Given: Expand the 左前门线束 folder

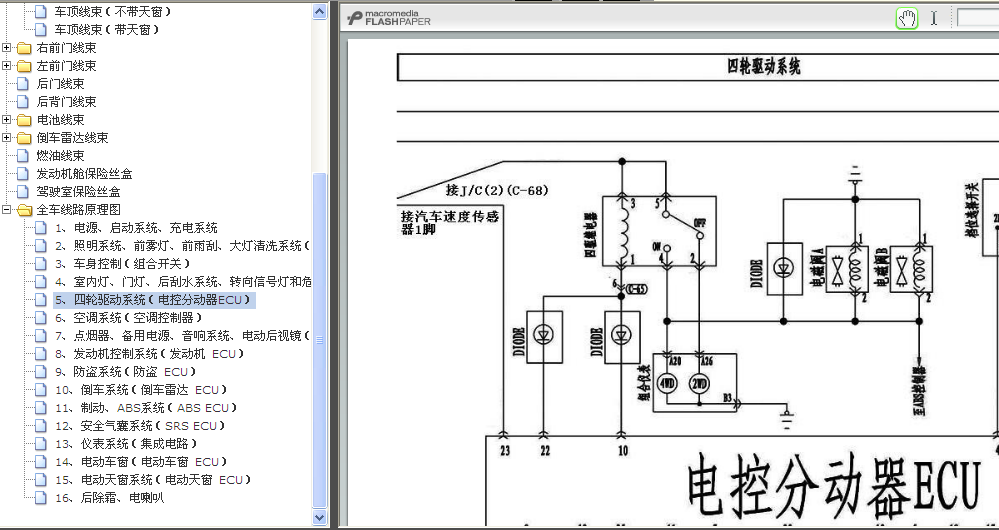Looking at the screenshot, I should point(6,66).
